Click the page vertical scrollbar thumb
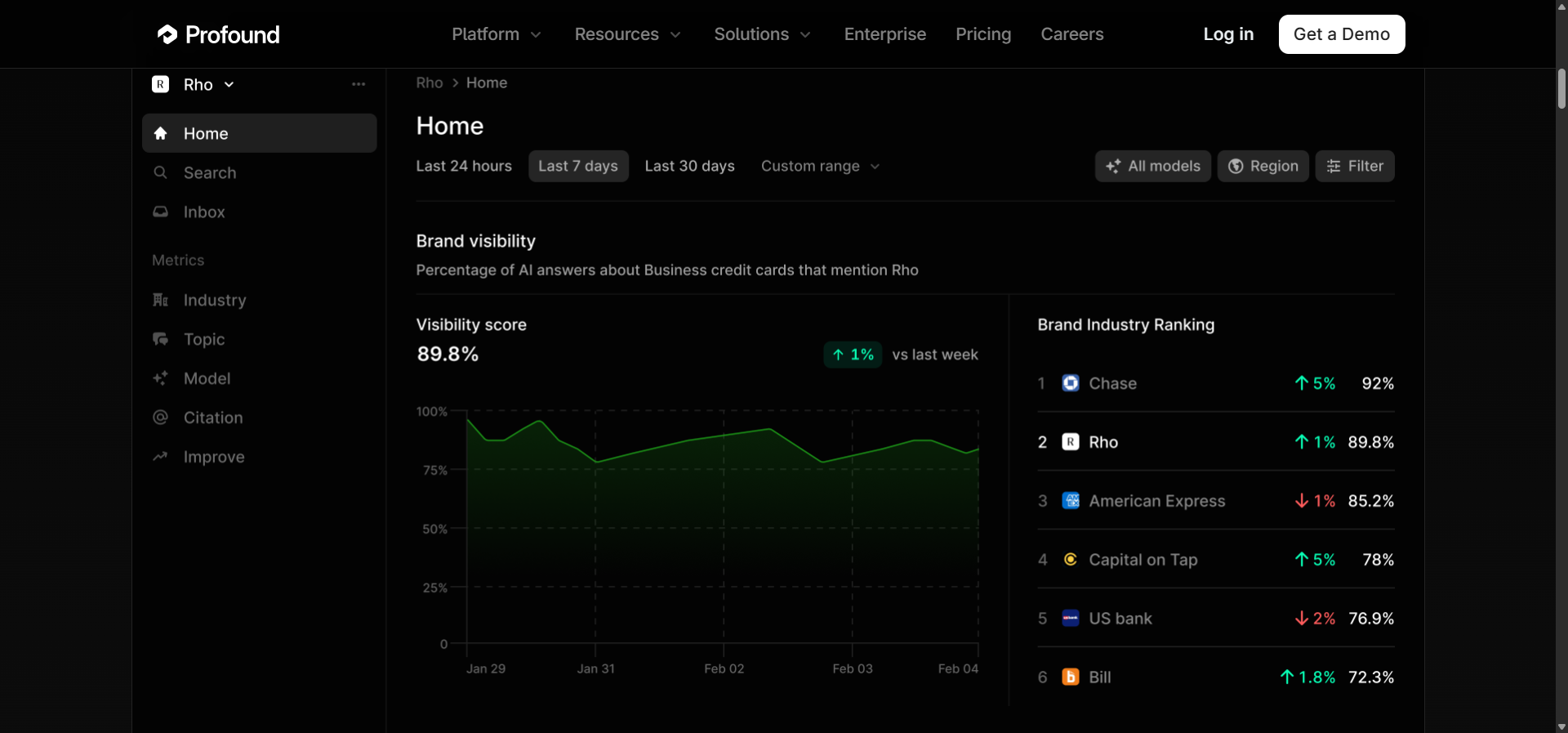 (1561, 88)
